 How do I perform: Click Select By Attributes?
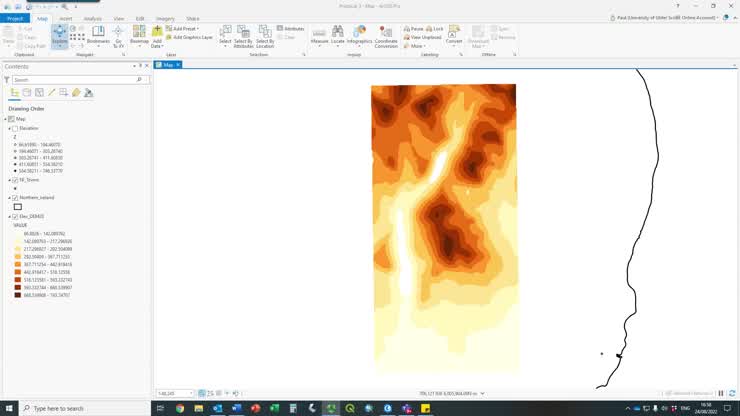coord(244,36)
